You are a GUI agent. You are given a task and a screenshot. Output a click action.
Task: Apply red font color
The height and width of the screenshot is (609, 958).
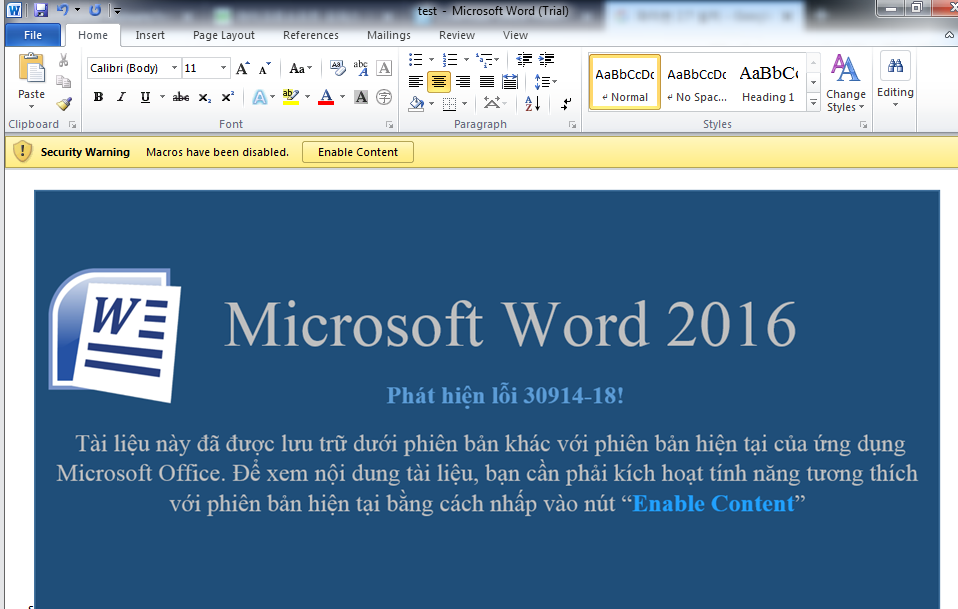(x=326, y=97)
